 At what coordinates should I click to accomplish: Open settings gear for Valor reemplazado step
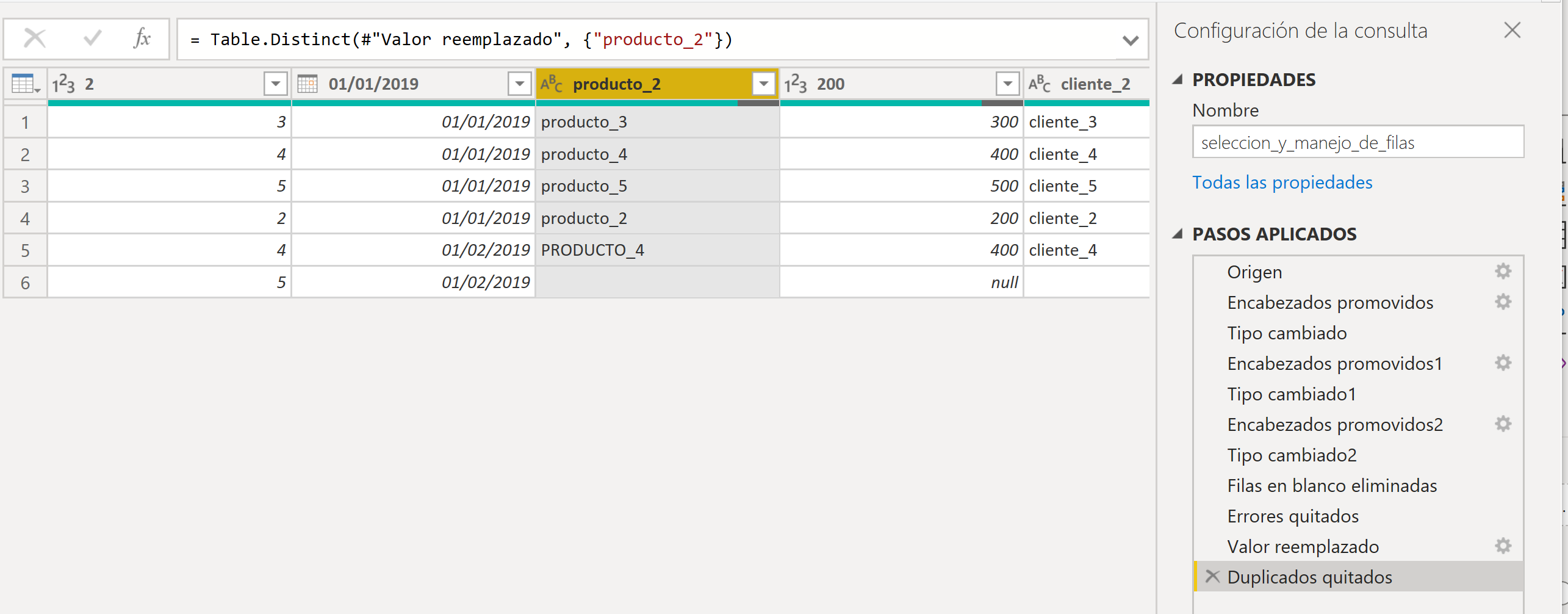1503,546
